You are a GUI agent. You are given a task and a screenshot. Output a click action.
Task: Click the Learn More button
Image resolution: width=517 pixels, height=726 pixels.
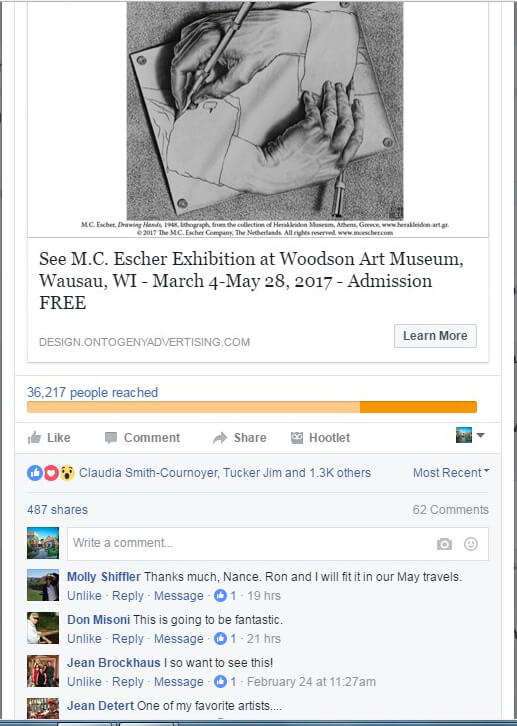pyautogui.click(x=435, y=336)
